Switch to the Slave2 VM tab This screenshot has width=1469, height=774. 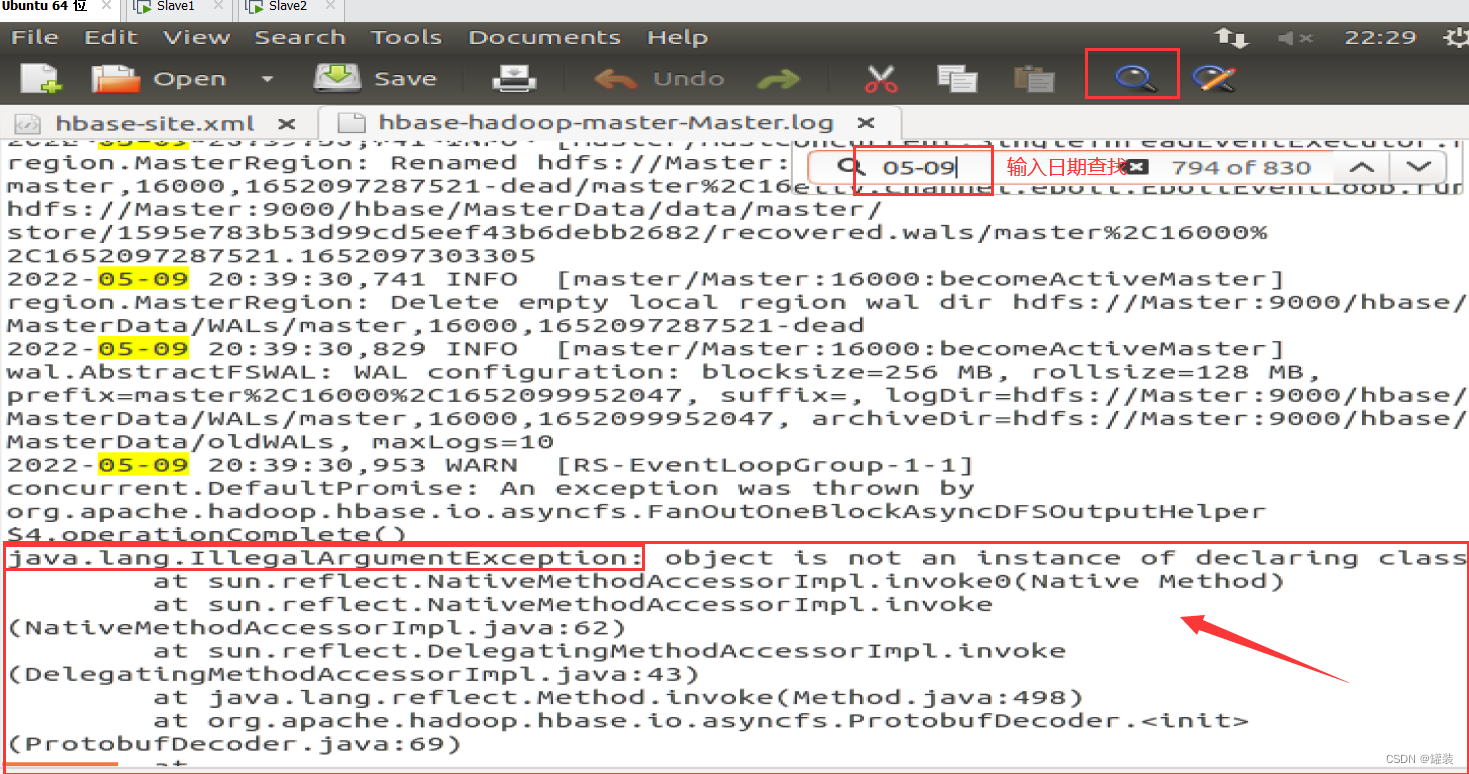coord(288,6)
